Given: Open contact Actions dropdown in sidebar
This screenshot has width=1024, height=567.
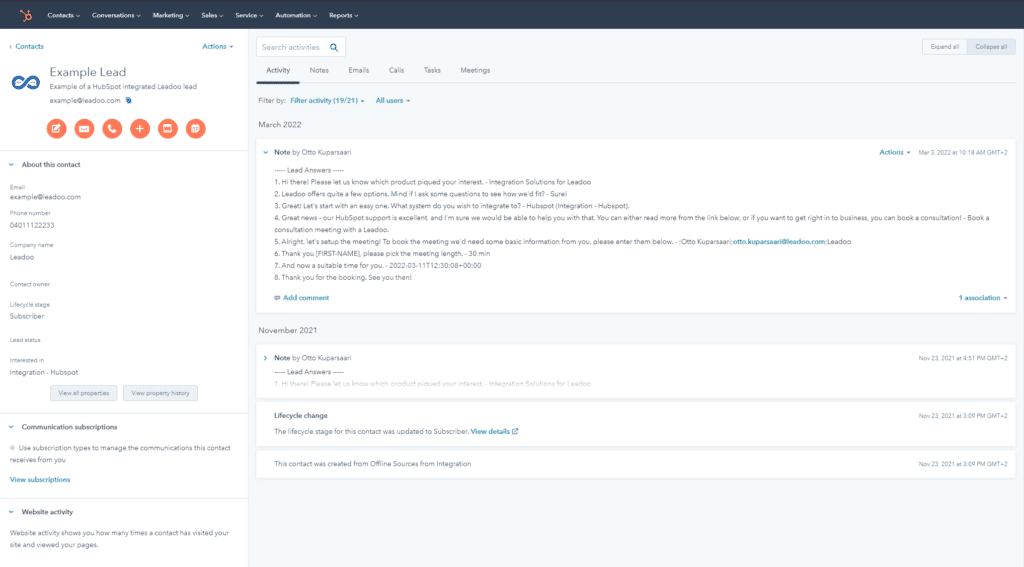Looking at the screenshot, I should (x=217, y=46).
